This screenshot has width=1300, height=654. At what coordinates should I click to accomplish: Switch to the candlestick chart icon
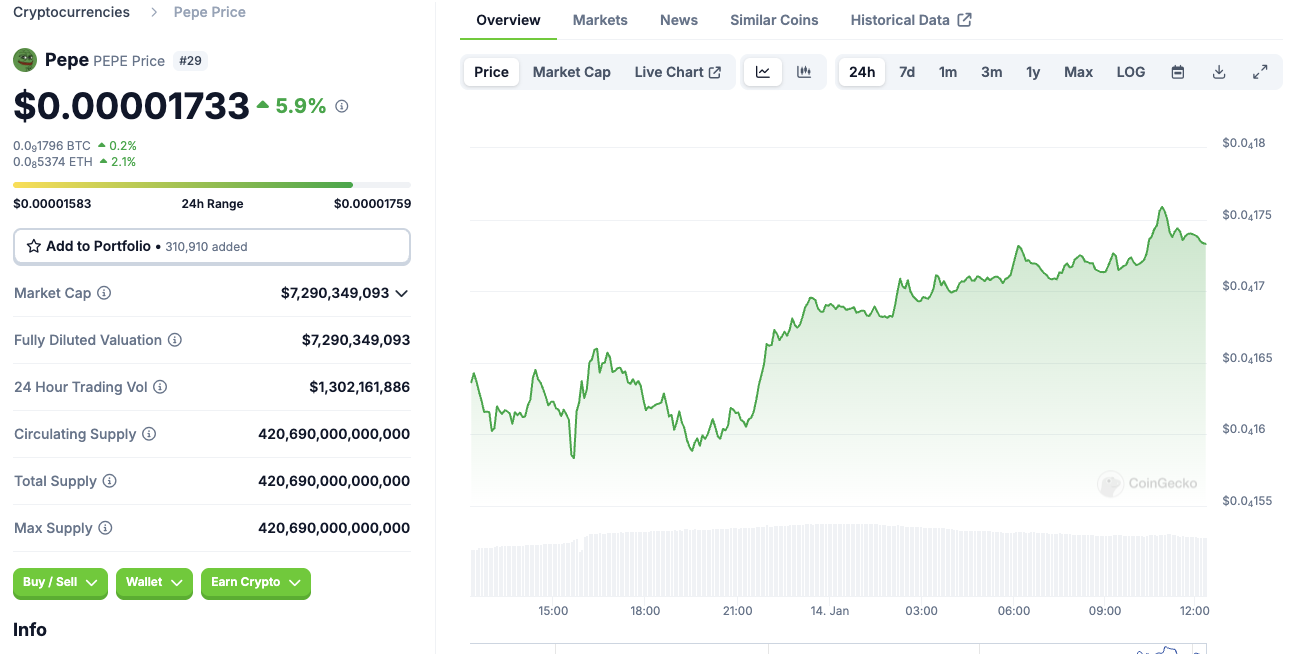point(804,72)
